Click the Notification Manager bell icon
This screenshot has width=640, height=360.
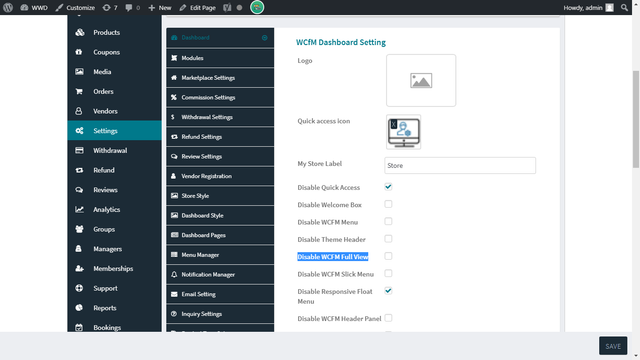174,274
